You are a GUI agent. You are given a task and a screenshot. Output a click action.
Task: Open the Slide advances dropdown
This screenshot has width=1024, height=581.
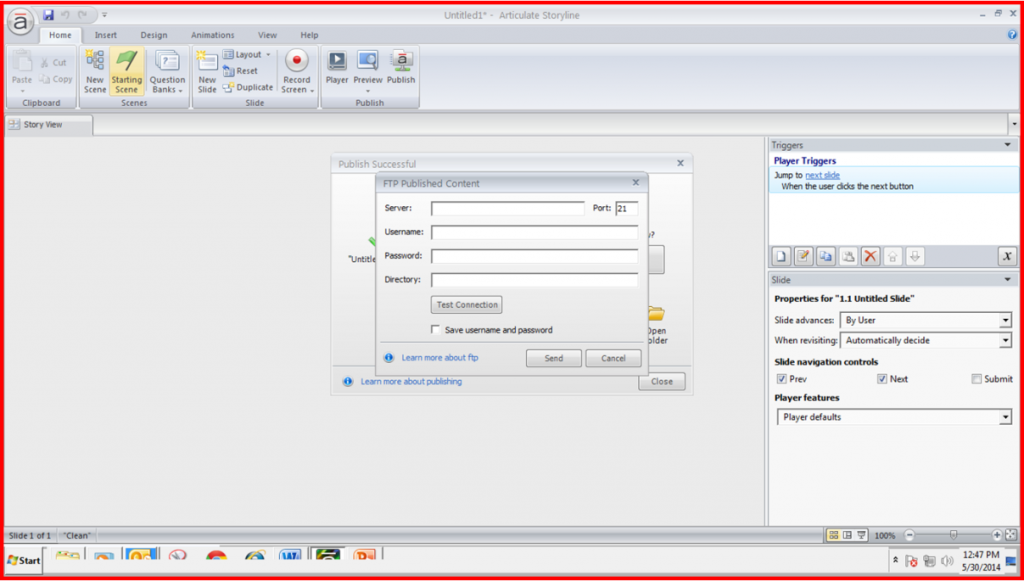click(1006, 321)
